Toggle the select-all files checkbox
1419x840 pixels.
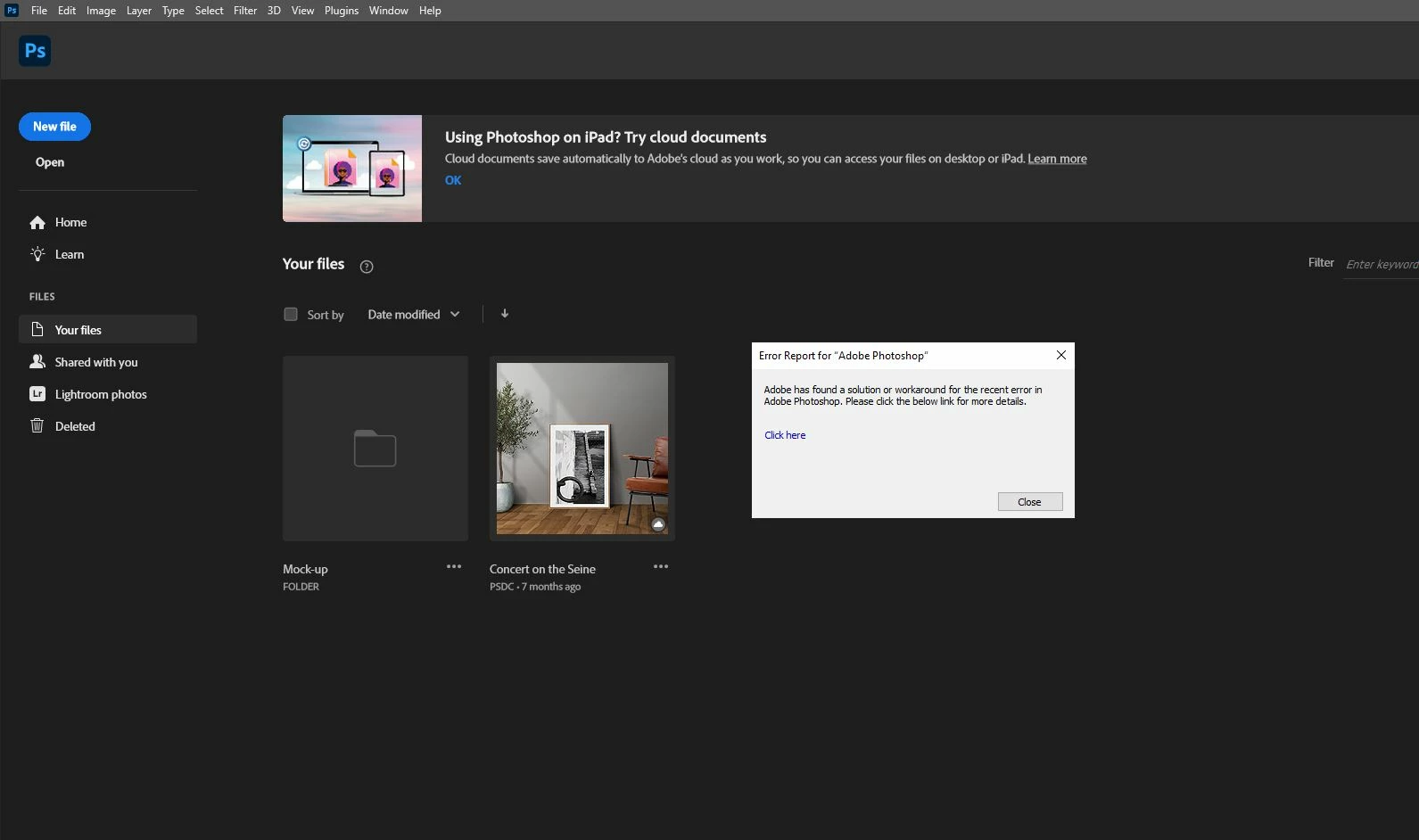291,314
